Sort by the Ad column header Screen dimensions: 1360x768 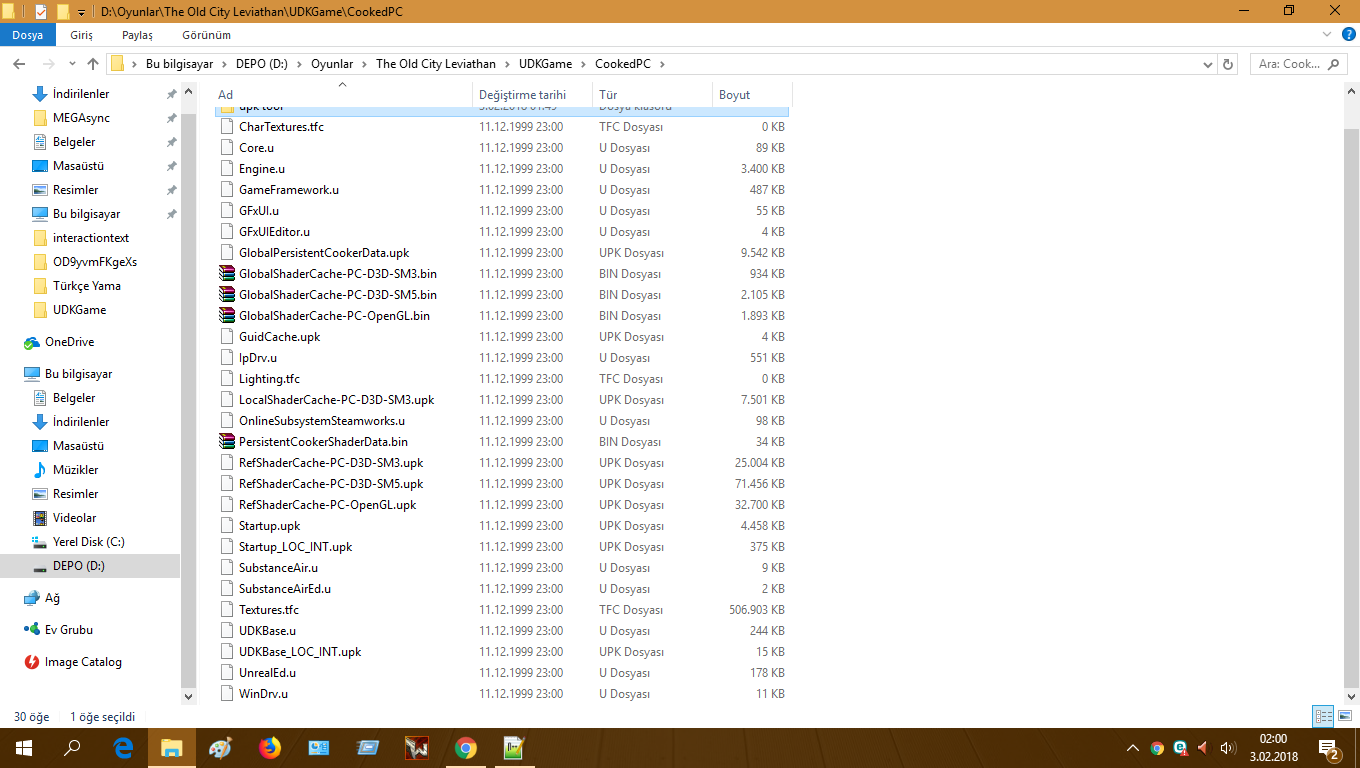point(342,95)
